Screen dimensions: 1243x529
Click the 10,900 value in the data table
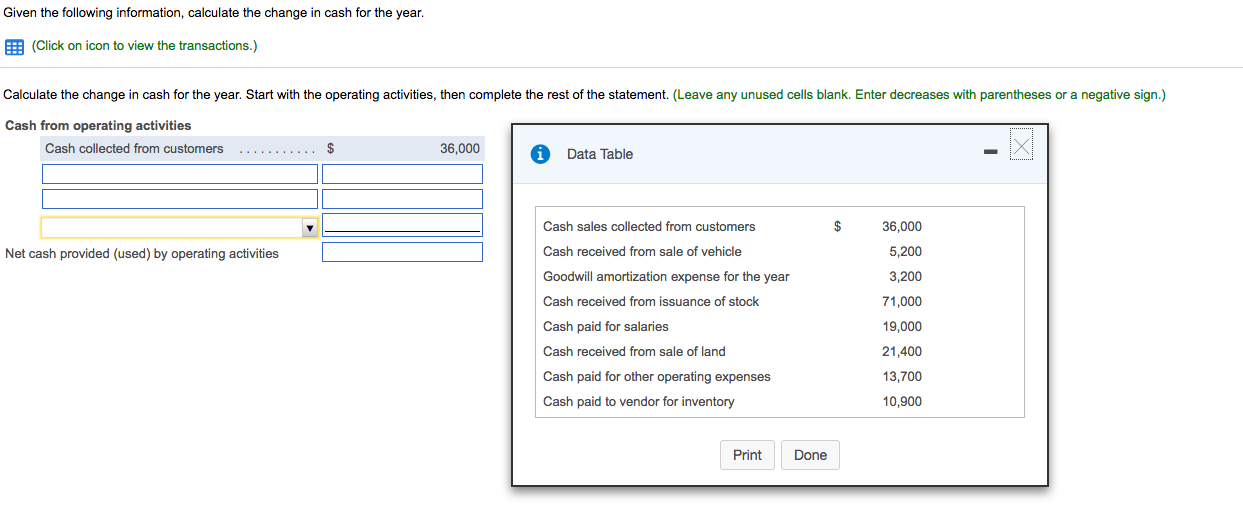902,402
